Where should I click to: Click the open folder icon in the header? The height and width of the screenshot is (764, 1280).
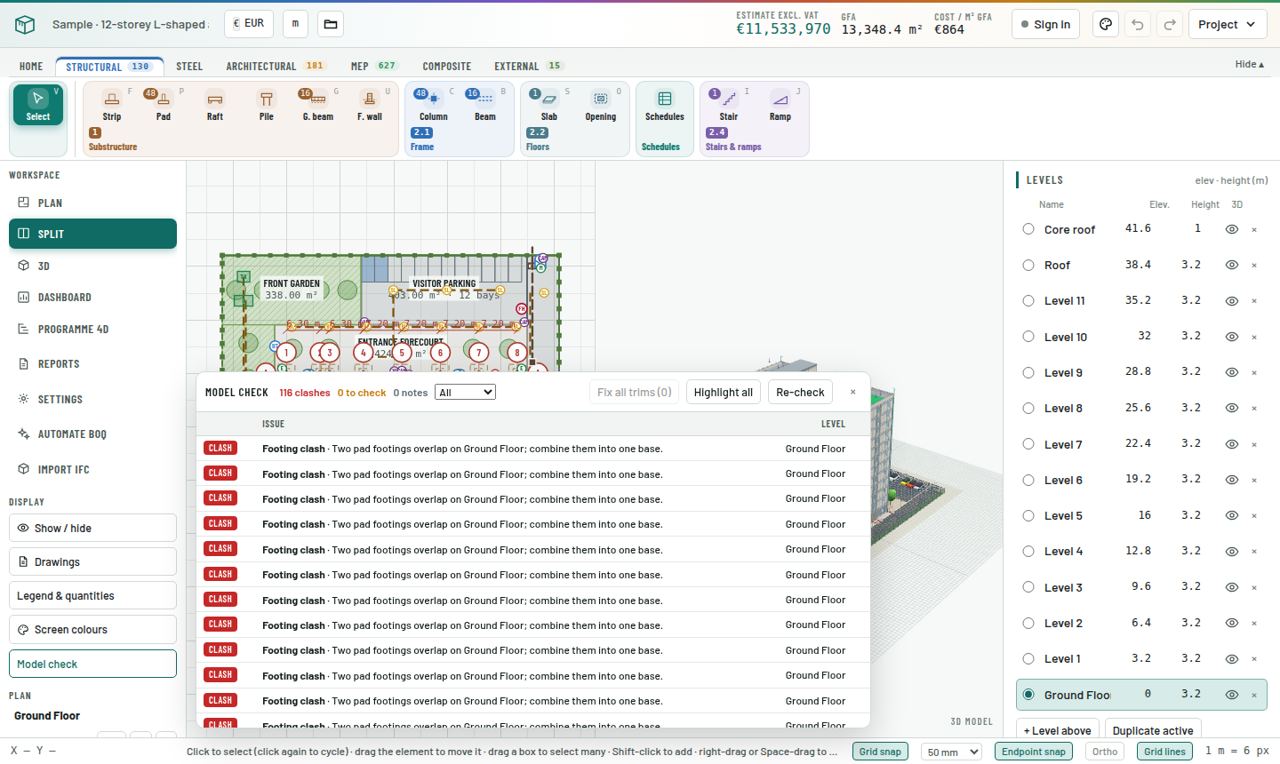coord(330,24)
